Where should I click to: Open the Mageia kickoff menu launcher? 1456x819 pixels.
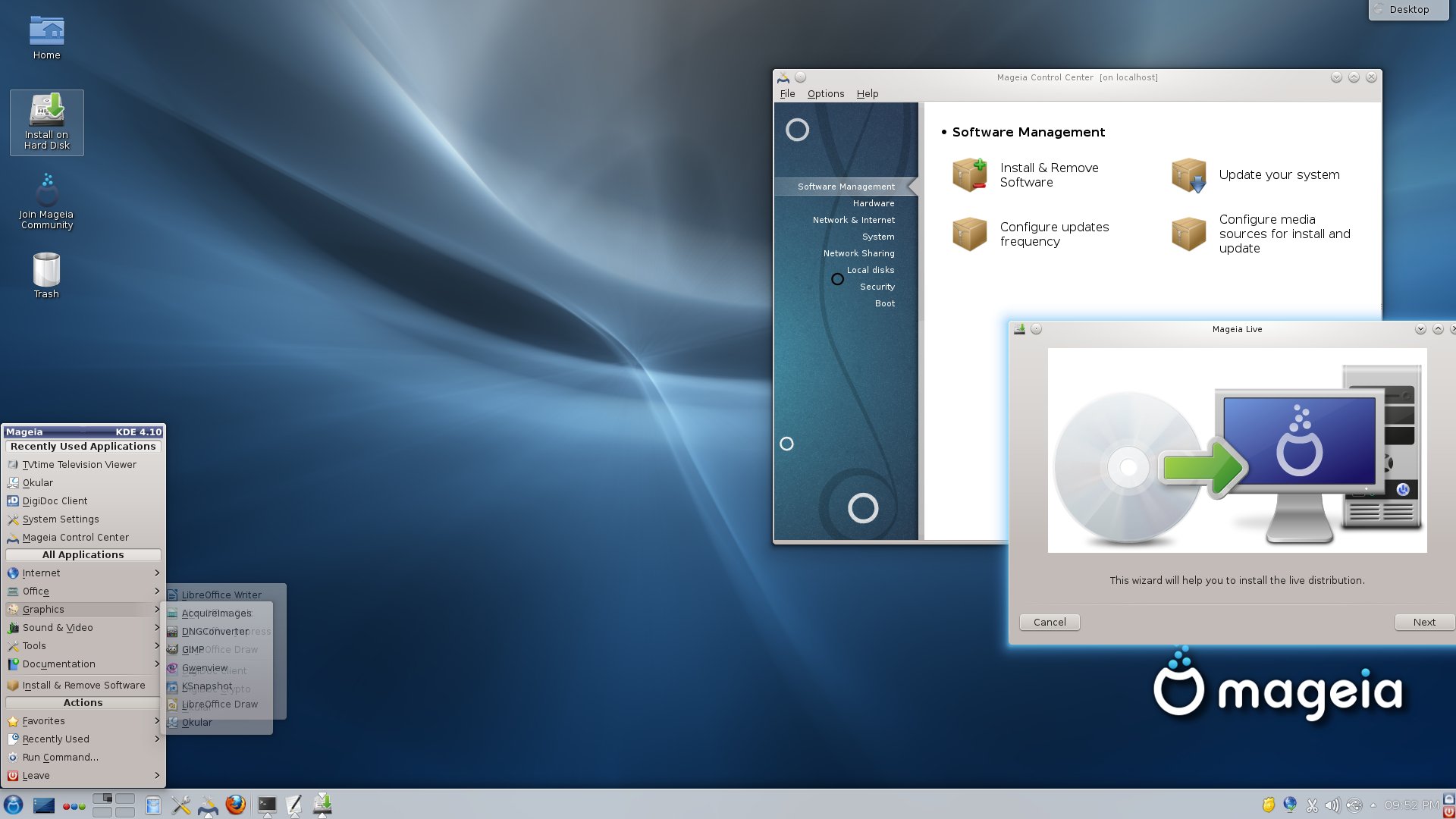13,805
